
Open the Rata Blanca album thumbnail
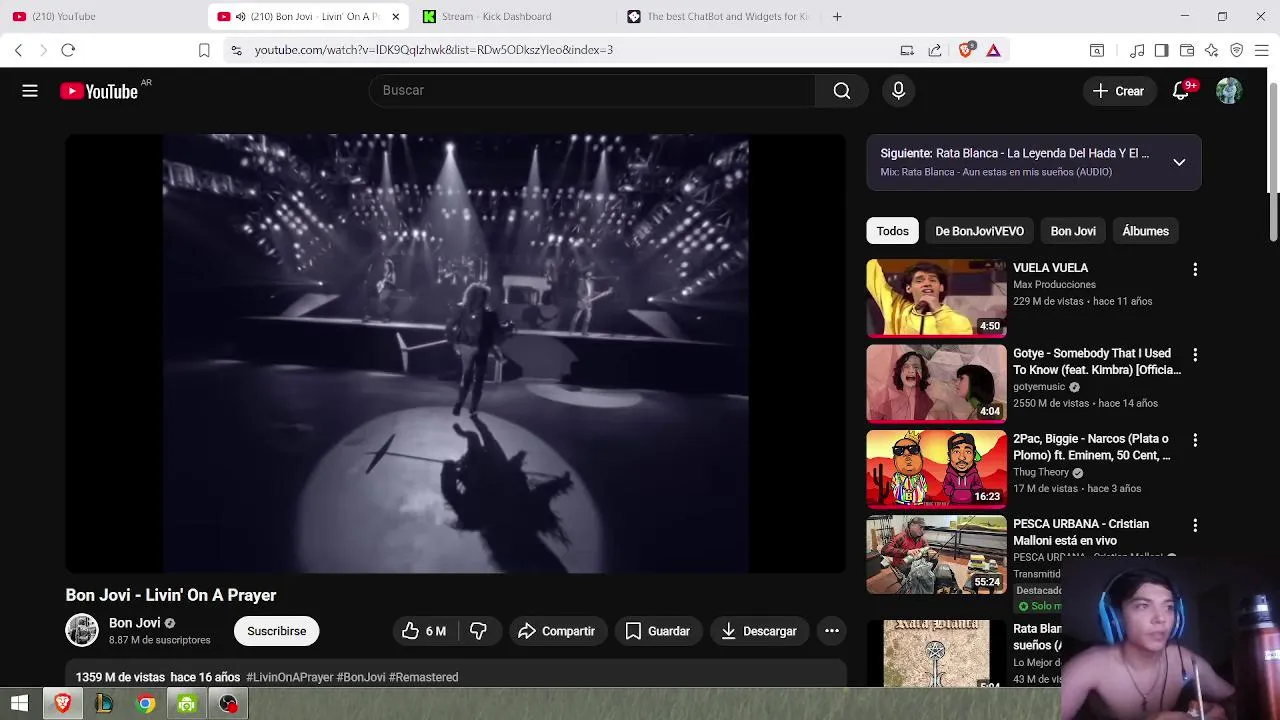coord(936,653)
